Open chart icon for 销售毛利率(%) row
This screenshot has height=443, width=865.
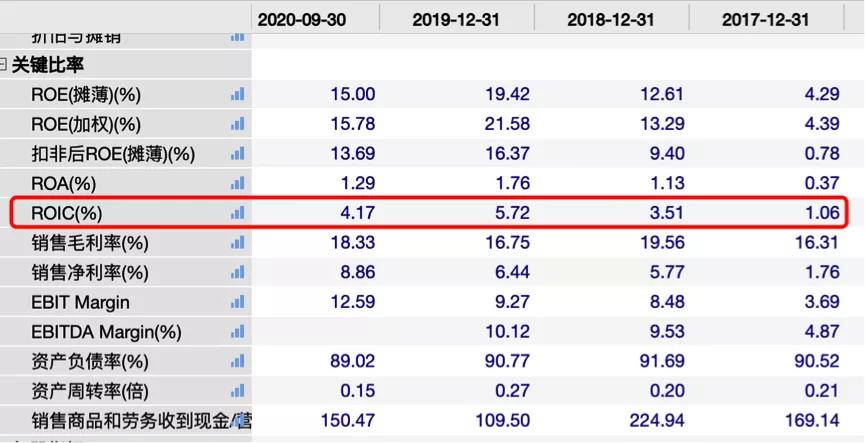point(237,242)
